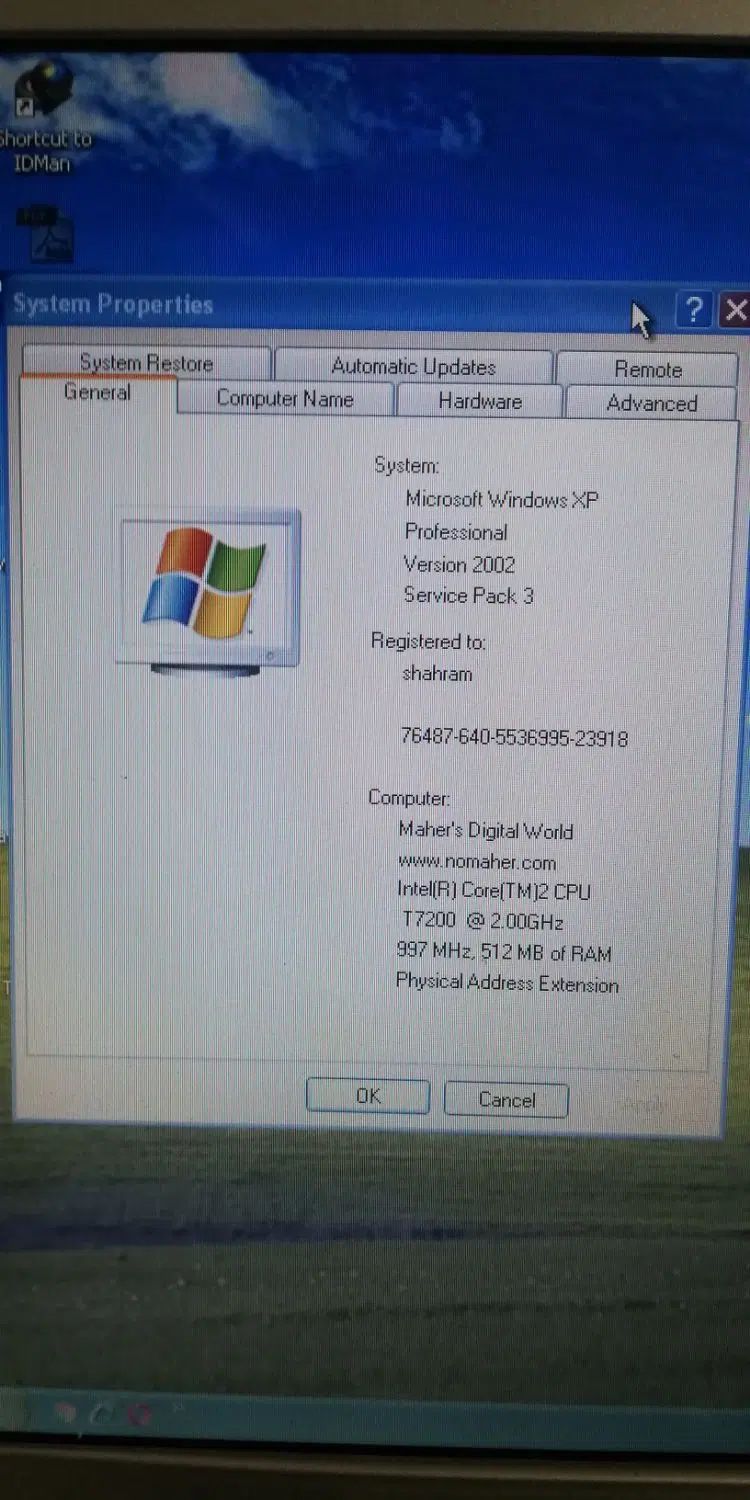The height and width of the screenshot is (1500, 750).
Task: Click the Physical Address Extension text
Action: tap(507, 983)
